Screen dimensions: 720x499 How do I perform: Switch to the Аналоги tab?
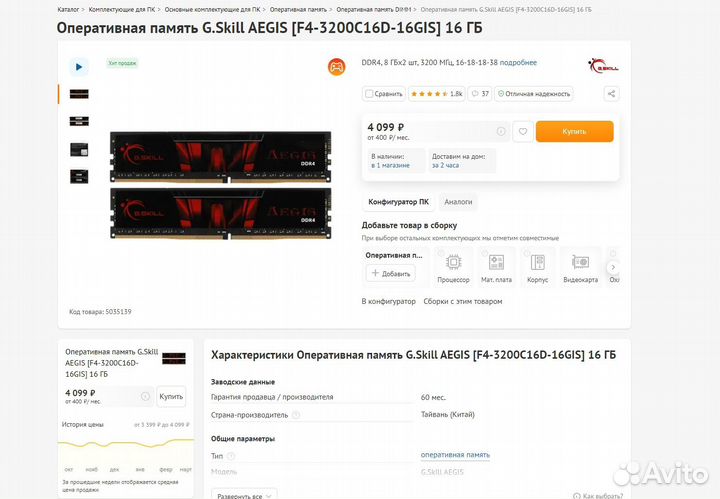(458, 202)
